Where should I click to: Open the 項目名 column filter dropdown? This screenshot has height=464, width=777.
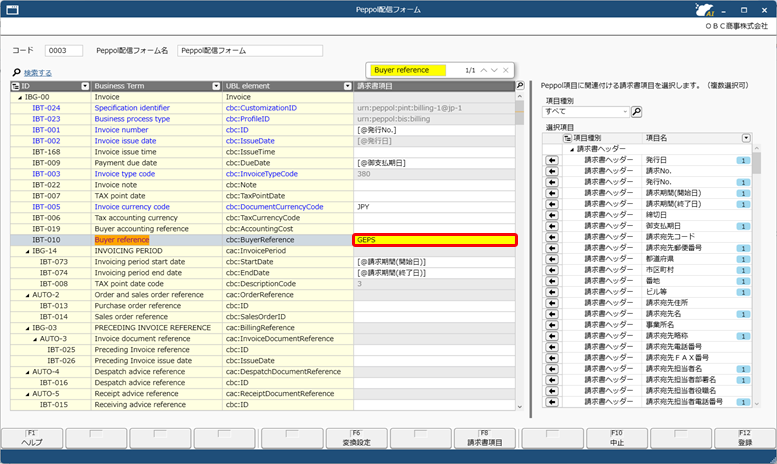(746, 138)
